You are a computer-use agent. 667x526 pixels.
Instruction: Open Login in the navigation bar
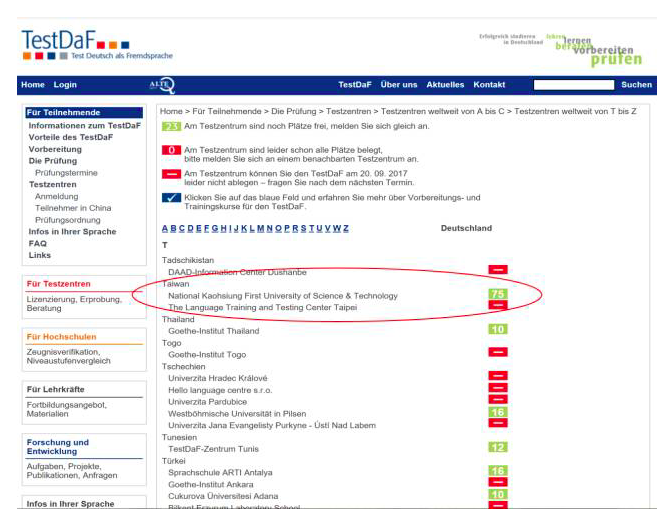click(65, 85)
